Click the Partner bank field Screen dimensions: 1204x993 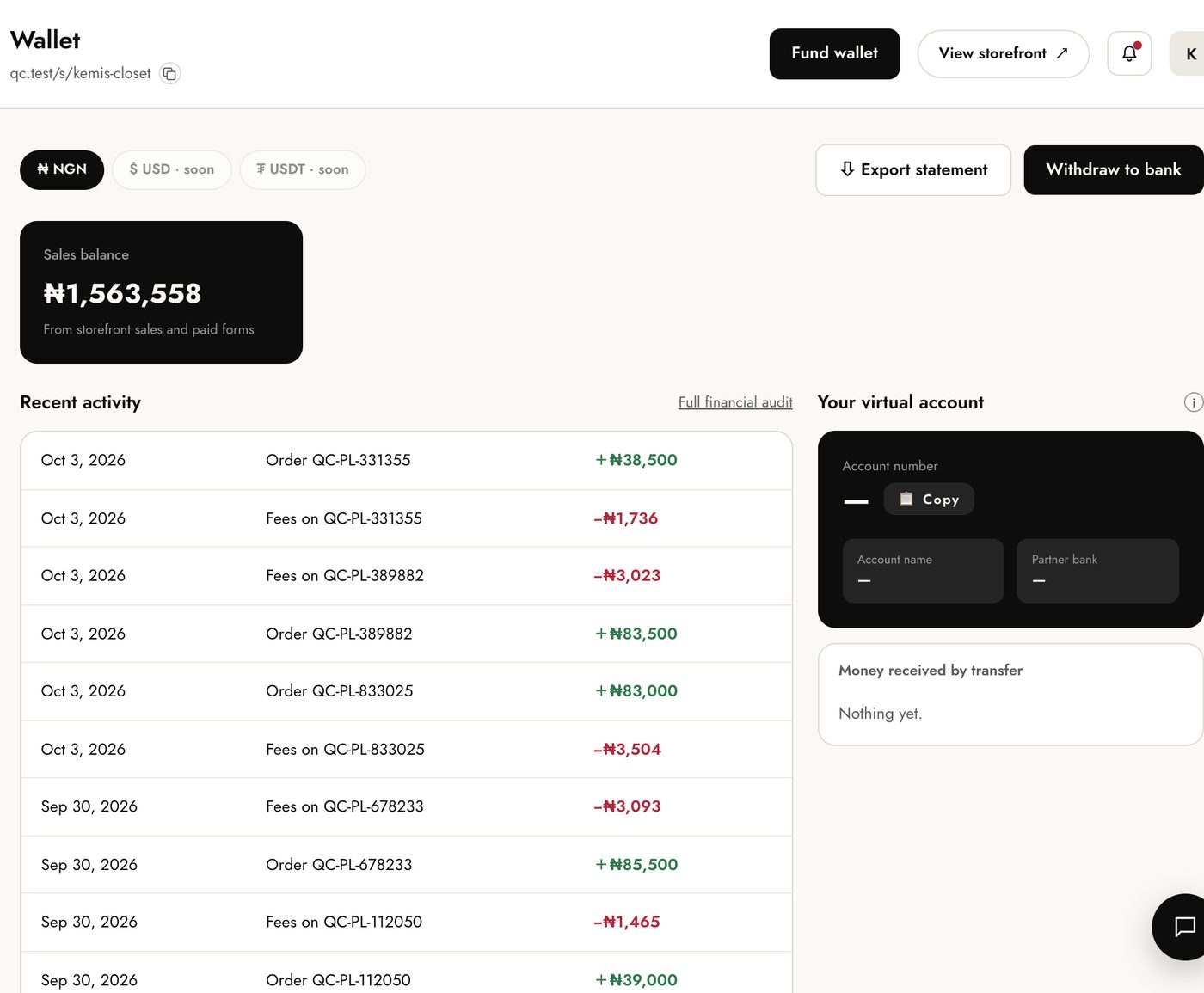[1097, 571]
